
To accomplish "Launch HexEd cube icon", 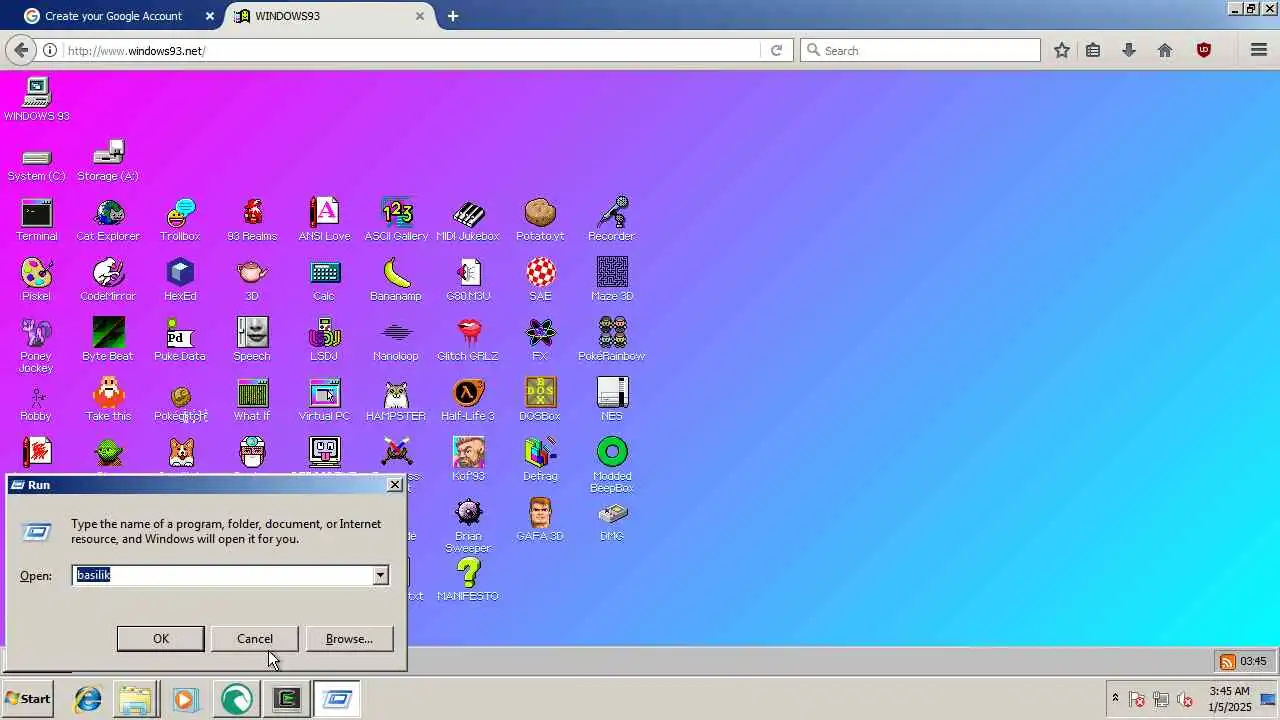I will click(180, 280).
